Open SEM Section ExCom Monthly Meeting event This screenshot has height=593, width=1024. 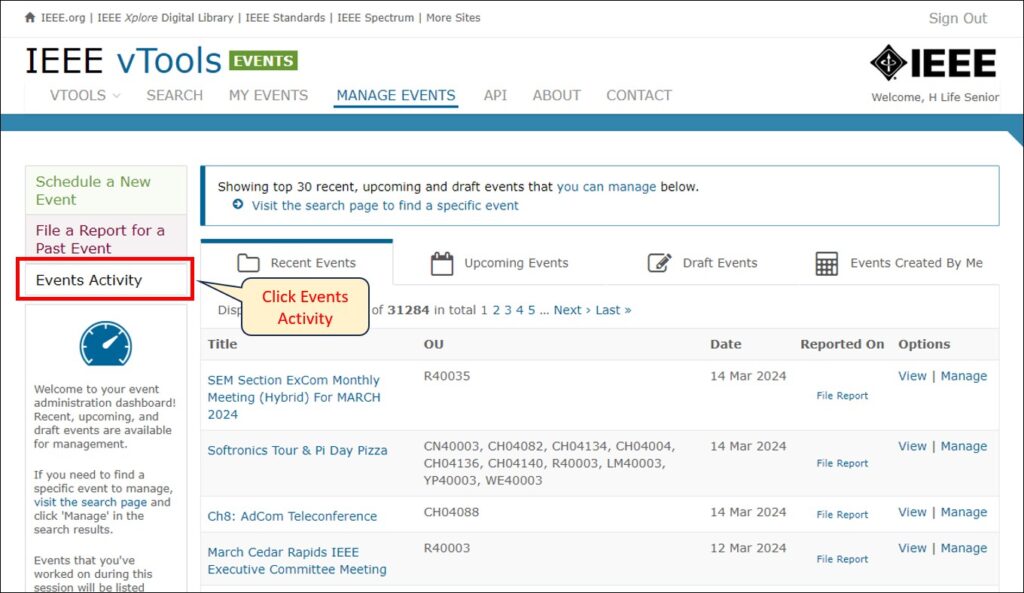(x=294, y=397)
